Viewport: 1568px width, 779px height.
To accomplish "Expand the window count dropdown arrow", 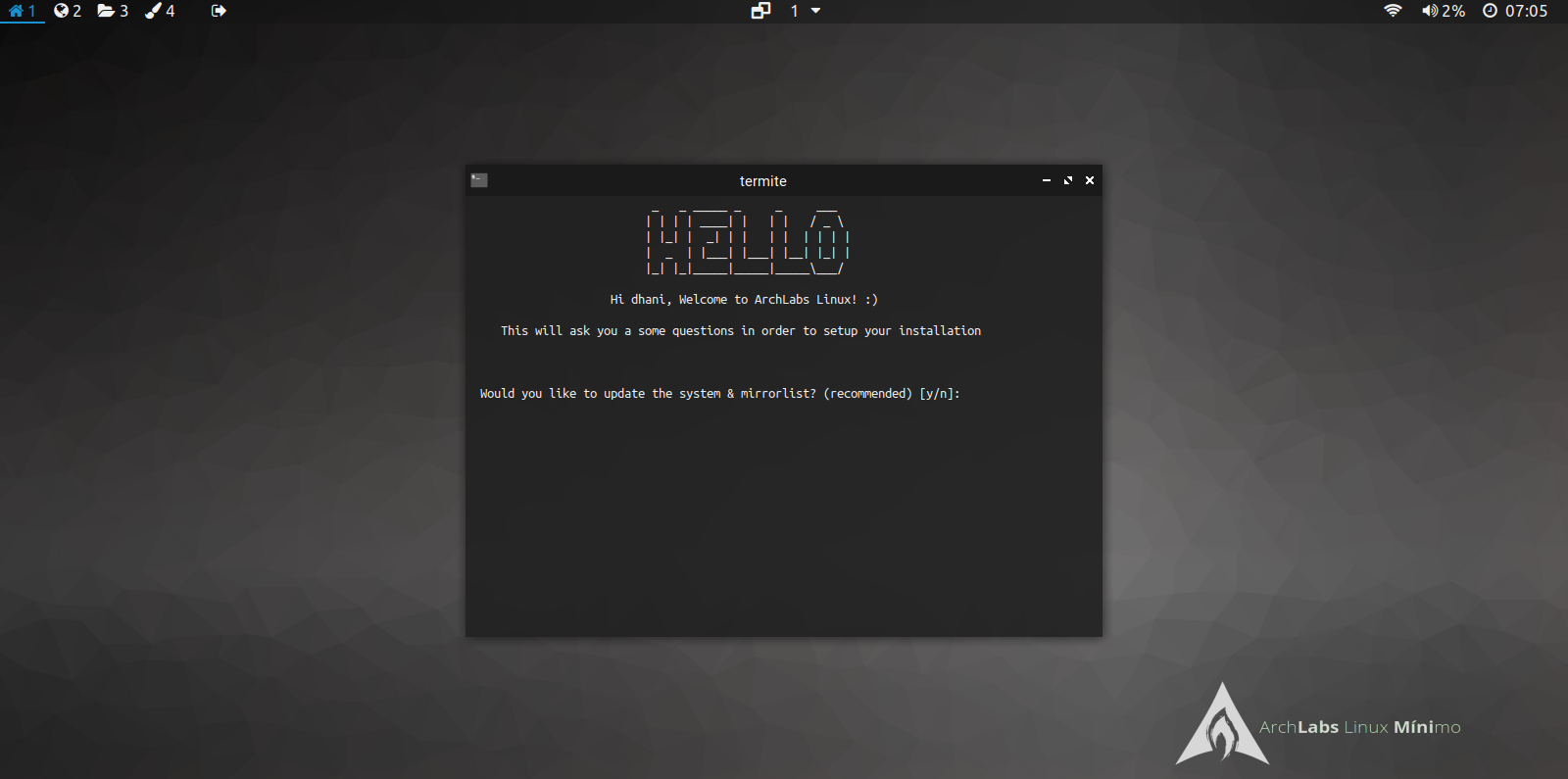I will [x=815, y=11].
